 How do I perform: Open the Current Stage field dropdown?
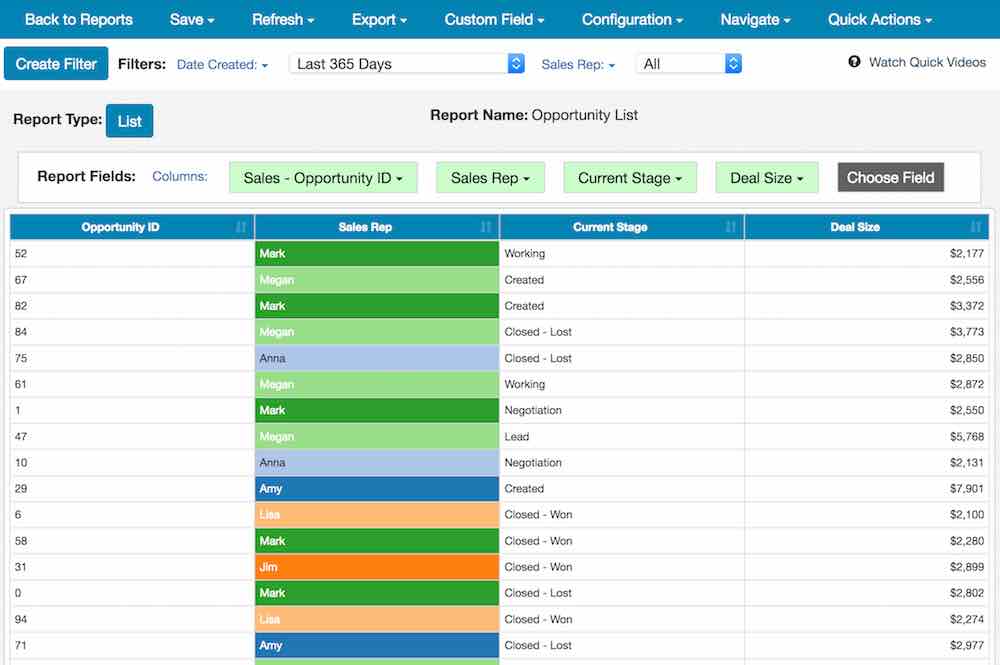click(x=630, y=177)
